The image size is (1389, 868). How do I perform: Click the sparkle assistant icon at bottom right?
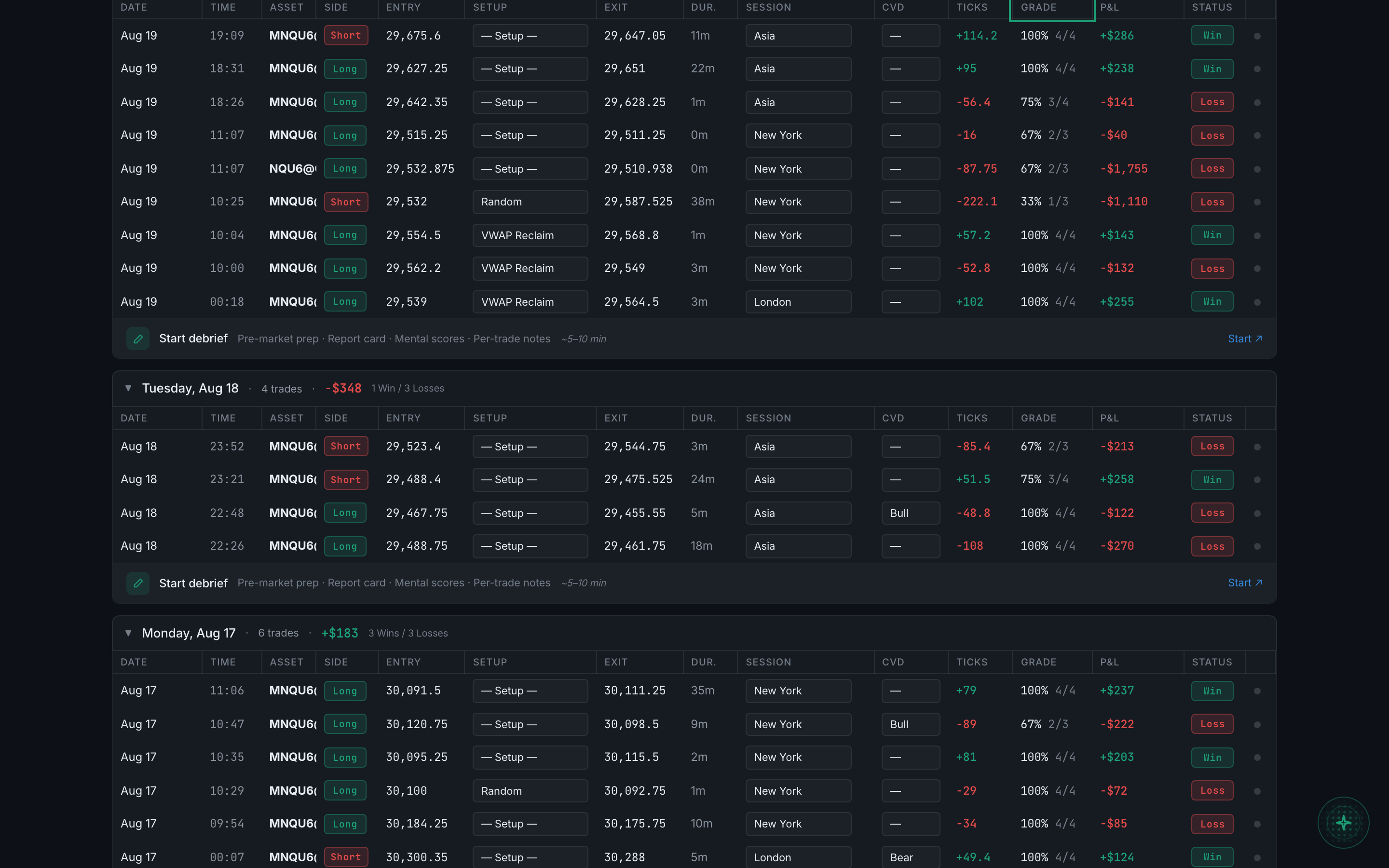[1343, 823]
